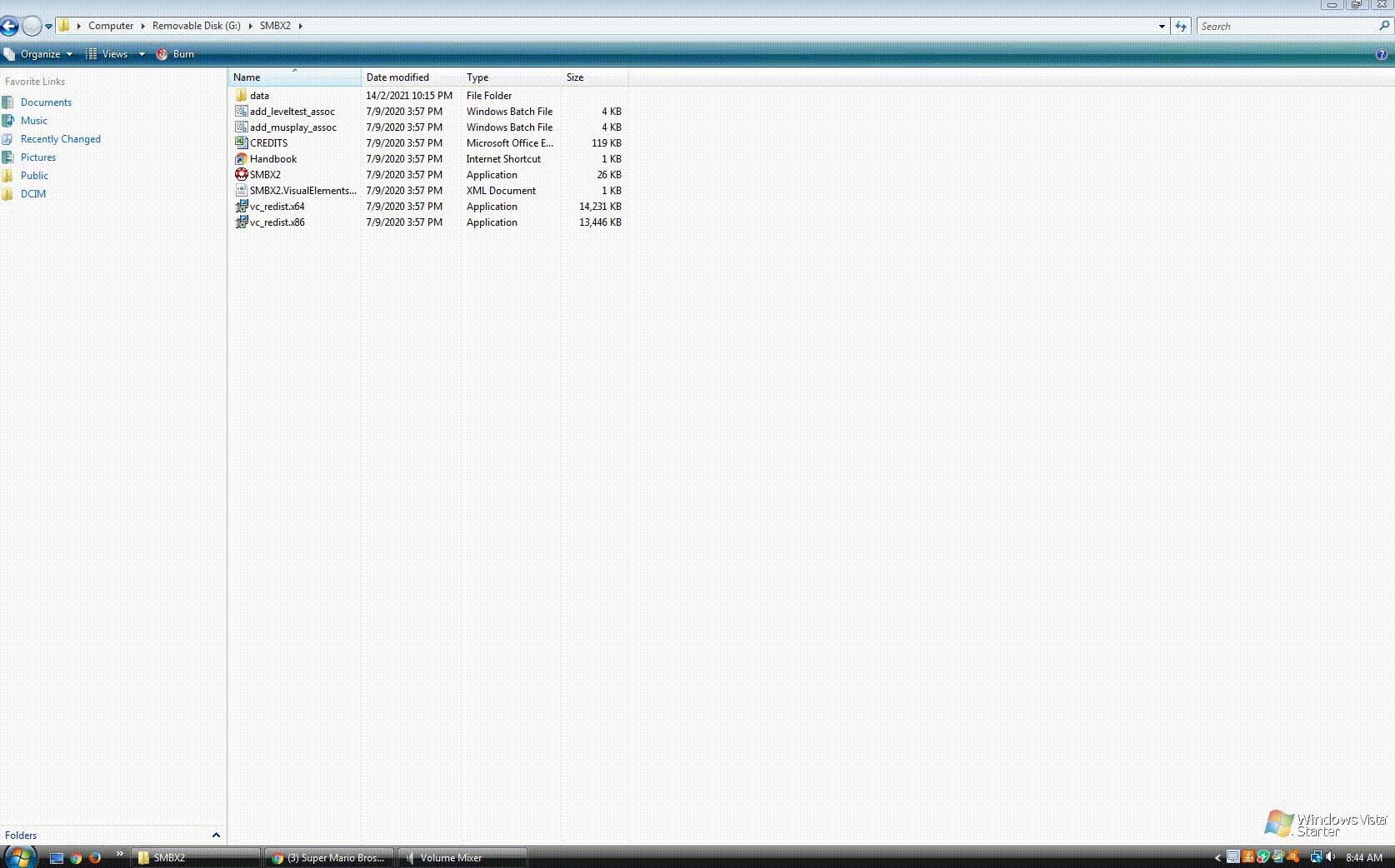Click the Burn toolbar button

click(x=176, y=54)
